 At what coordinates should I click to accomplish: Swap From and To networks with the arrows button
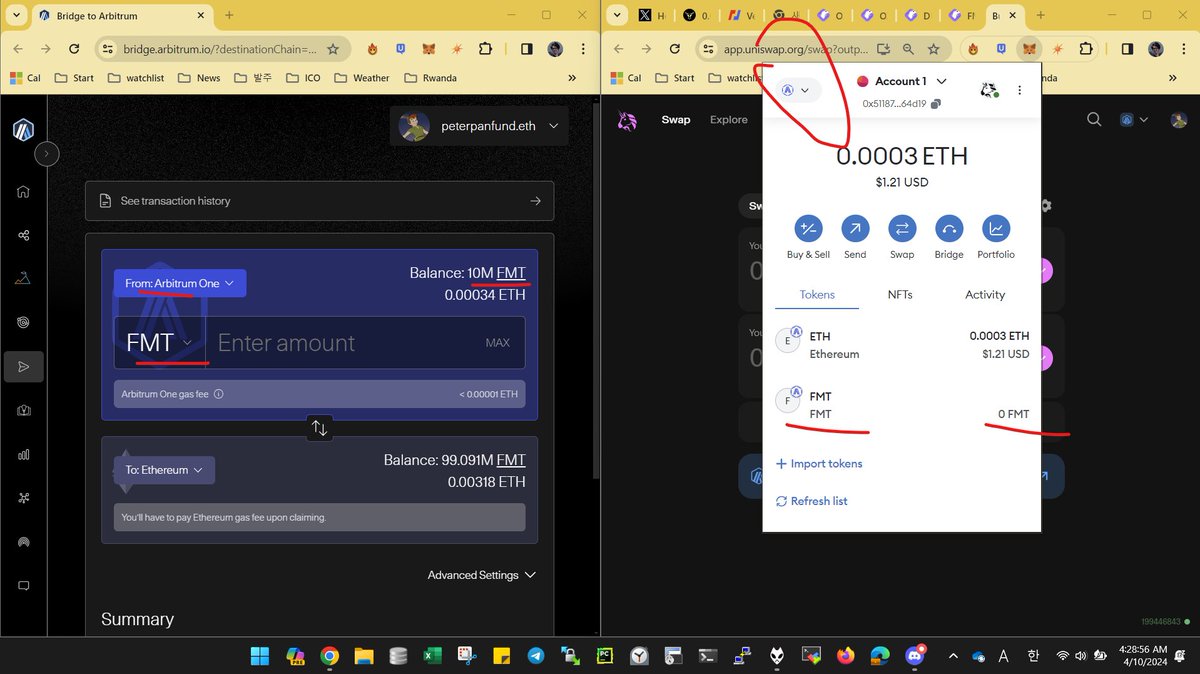point(319,428)
